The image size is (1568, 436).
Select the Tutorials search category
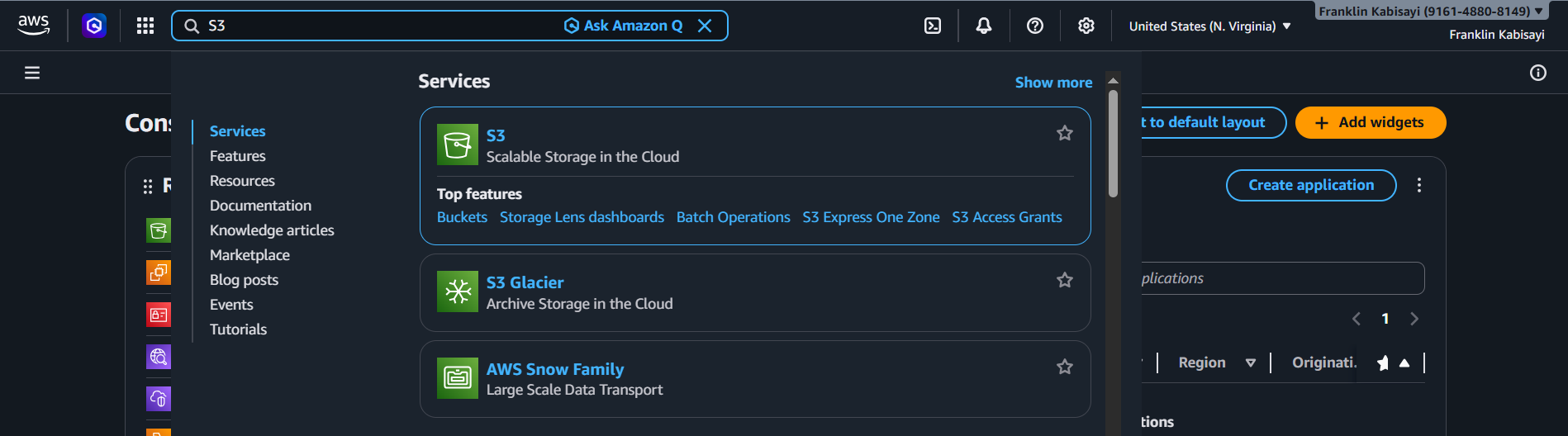(x=238, y=329)
